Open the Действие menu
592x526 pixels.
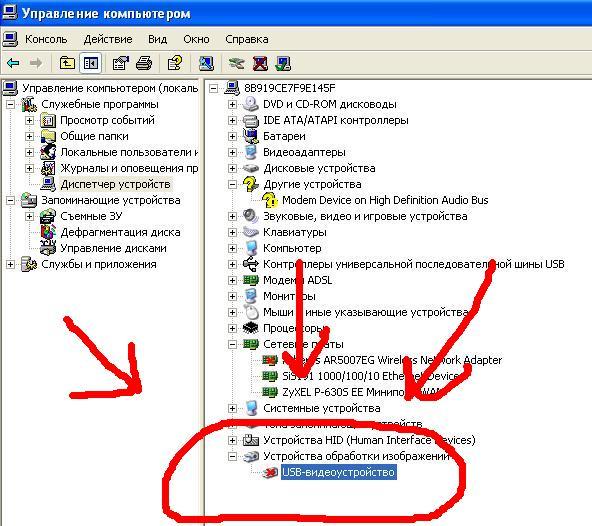click(108, 39)
